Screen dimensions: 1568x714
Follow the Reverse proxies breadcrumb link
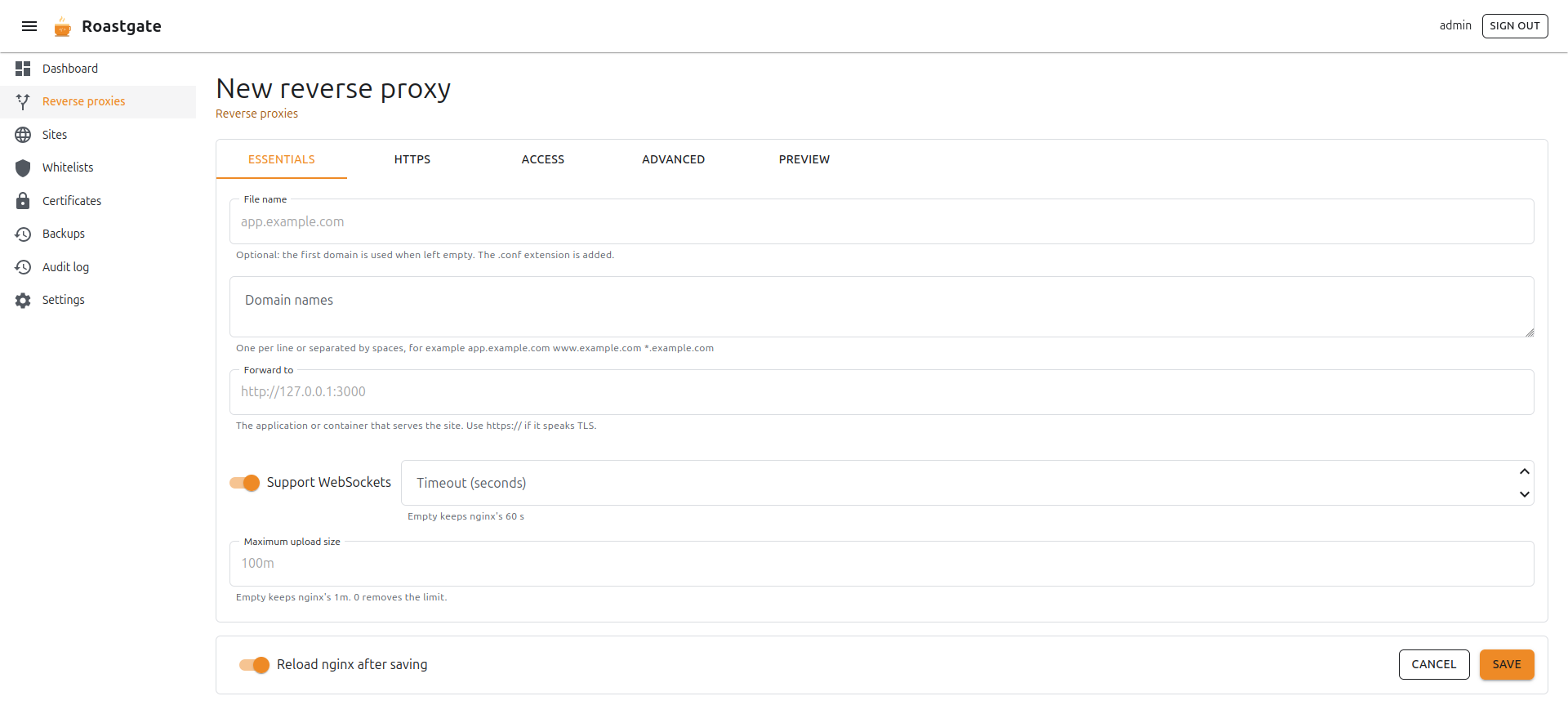click(256, 114)
